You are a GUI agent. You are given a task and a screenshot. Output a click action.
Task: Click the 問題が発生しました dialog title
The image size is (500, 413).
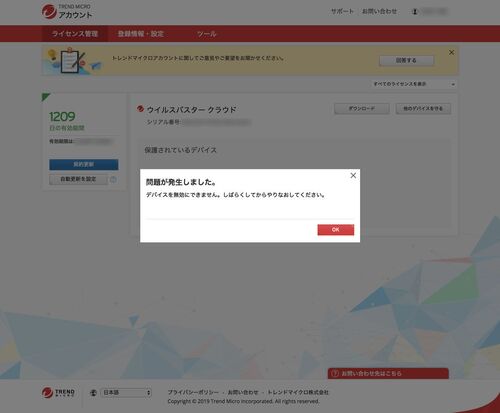point(181,182)
